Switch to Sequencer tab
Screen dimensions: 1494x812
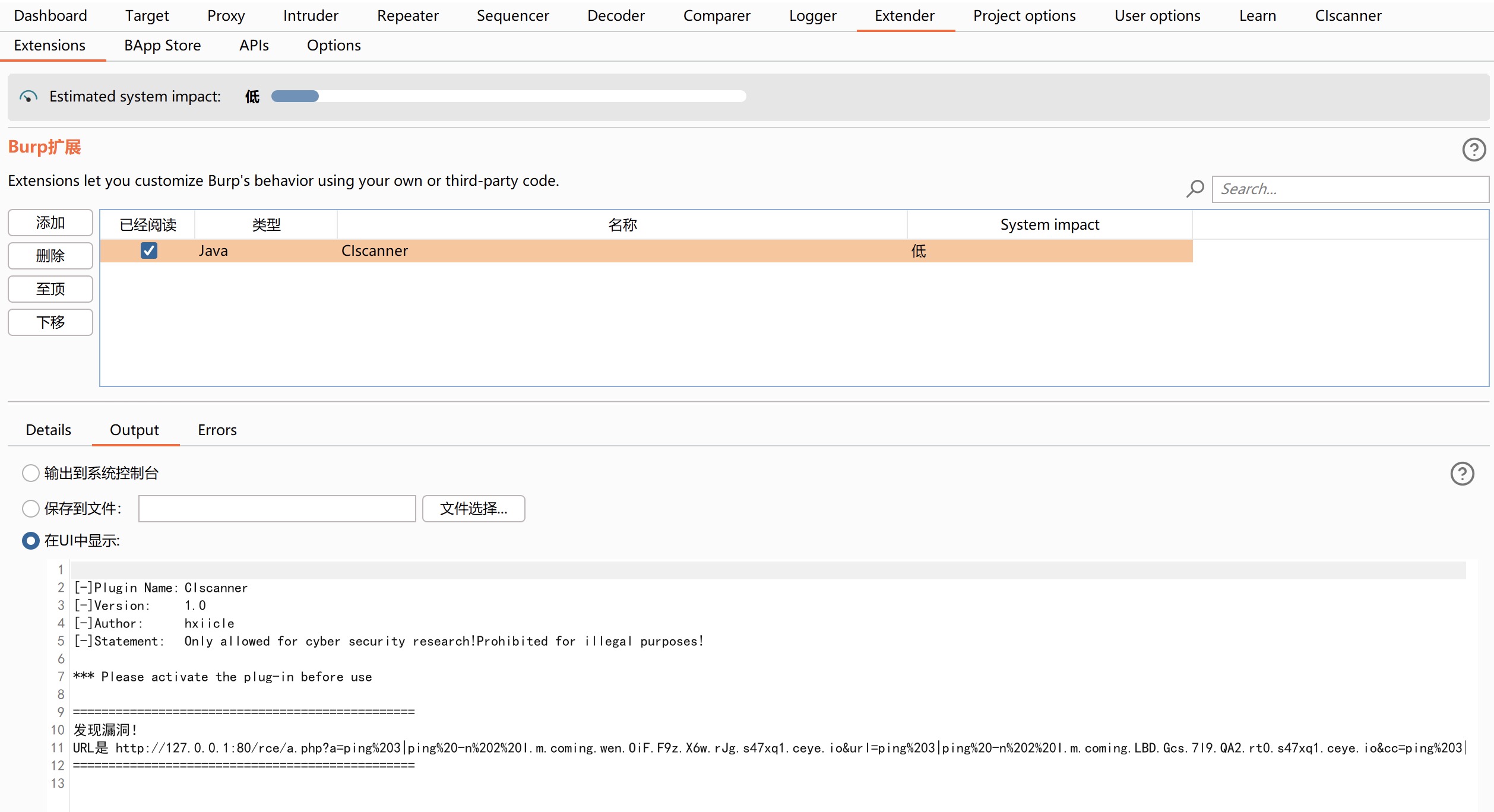pyautogui.click(x=513, y=15)
